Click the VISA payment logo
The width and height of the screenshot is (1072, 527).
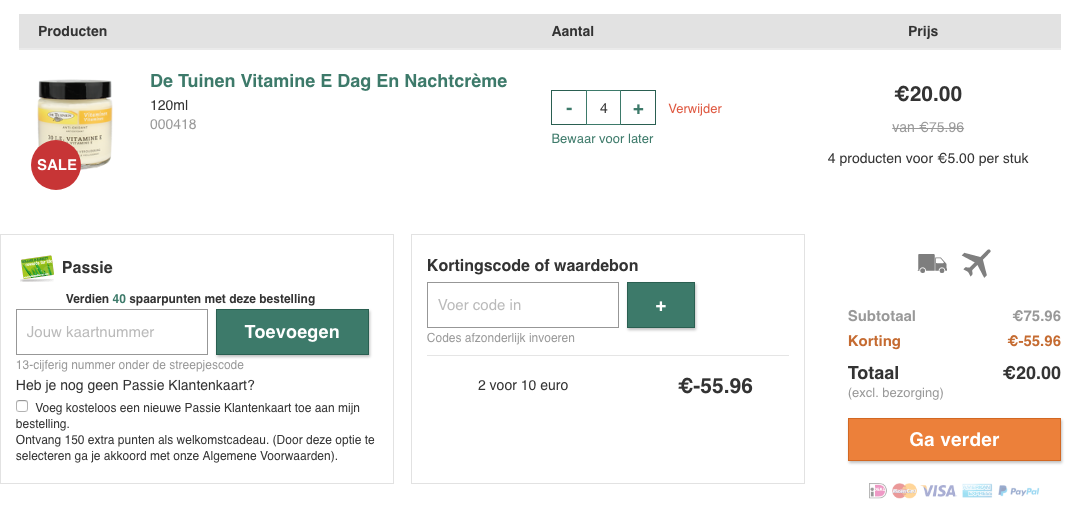pyautogui.click(x=939, y=490)
